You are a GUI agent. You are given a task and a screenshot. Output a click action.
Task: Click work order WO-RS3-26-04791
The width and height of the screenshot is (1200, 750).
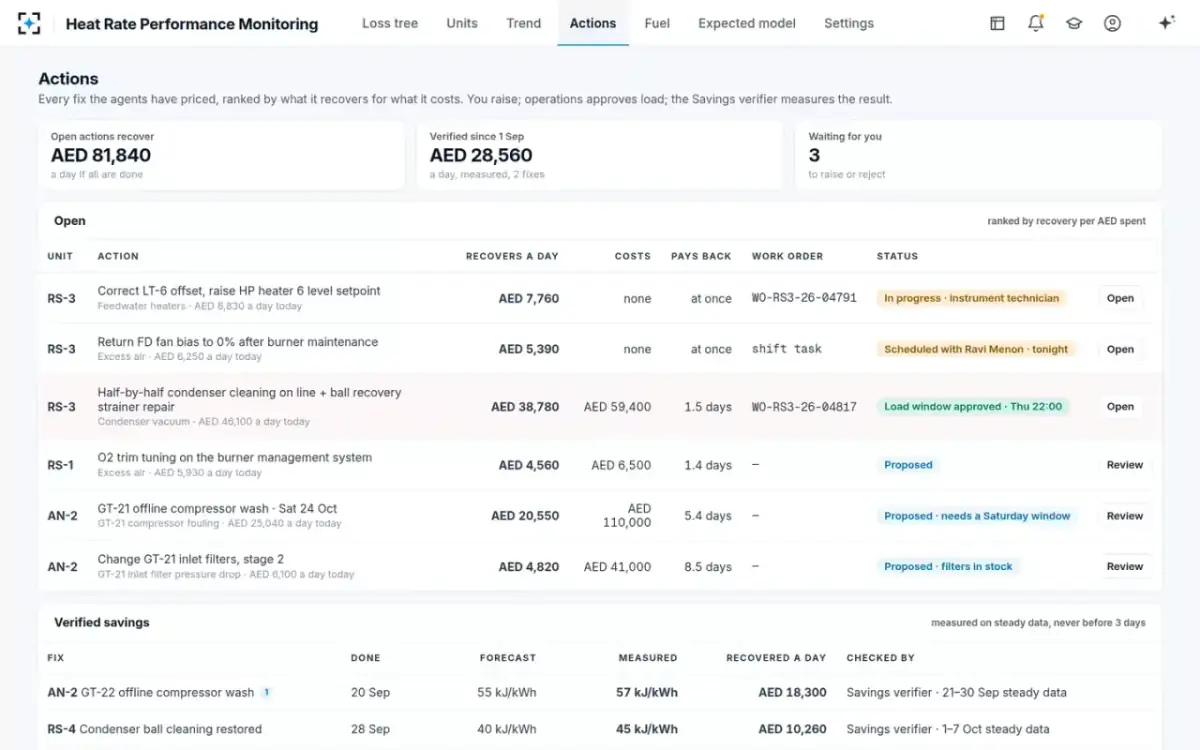point(804,298)
